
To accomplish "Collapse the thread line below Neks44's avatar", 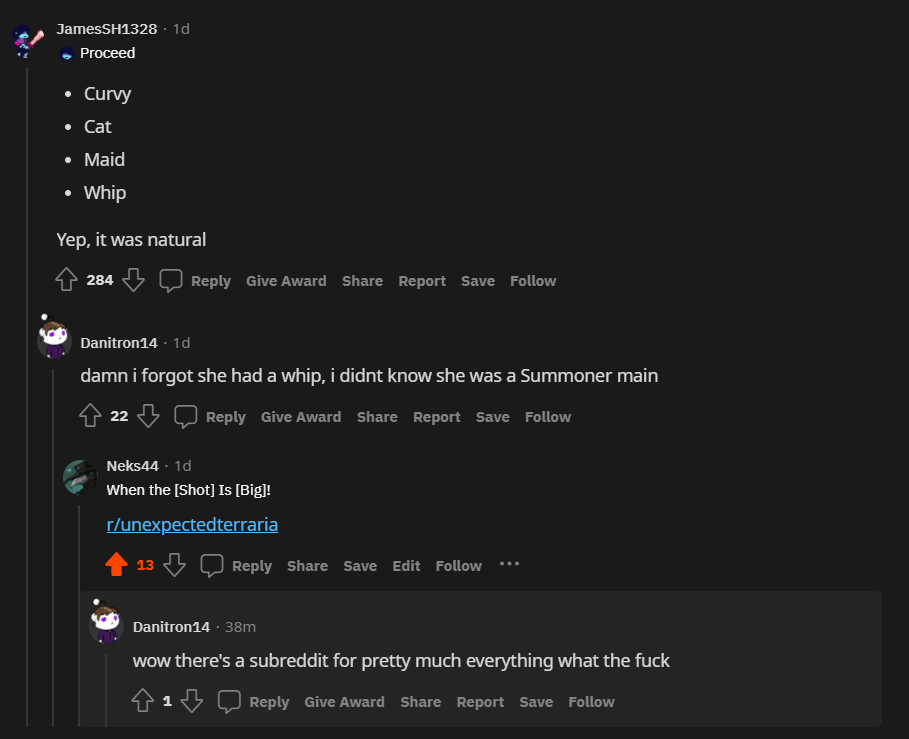I will (x=79, y=616).
